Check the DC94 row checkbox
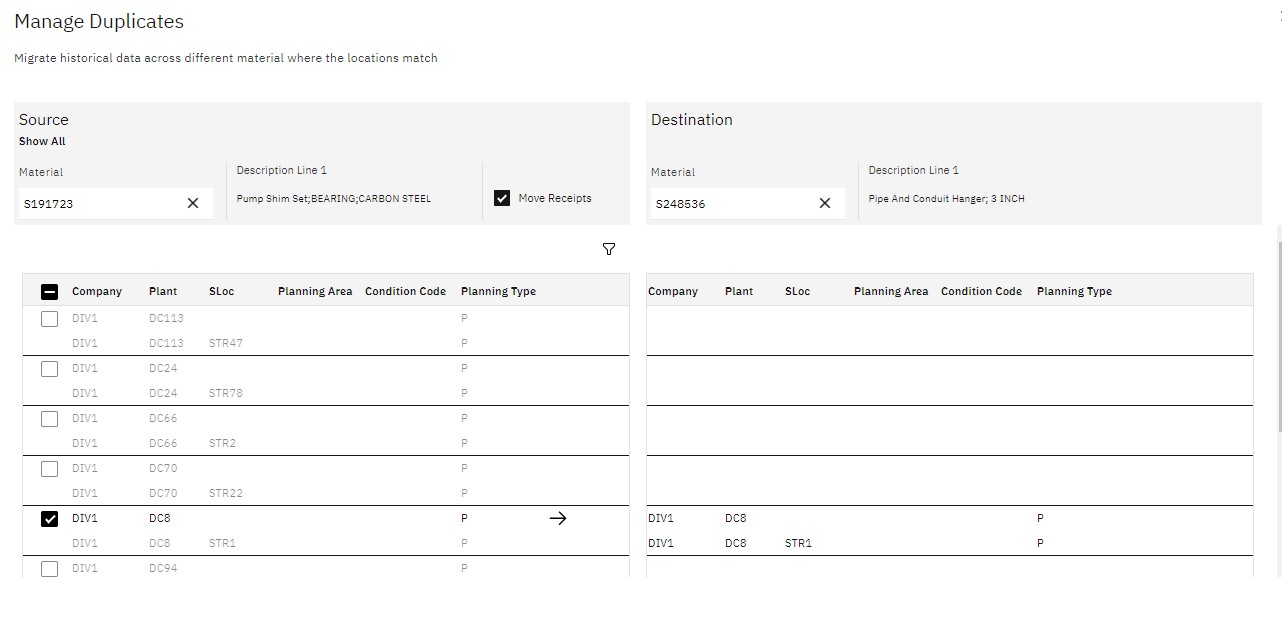 click(49, 568)
